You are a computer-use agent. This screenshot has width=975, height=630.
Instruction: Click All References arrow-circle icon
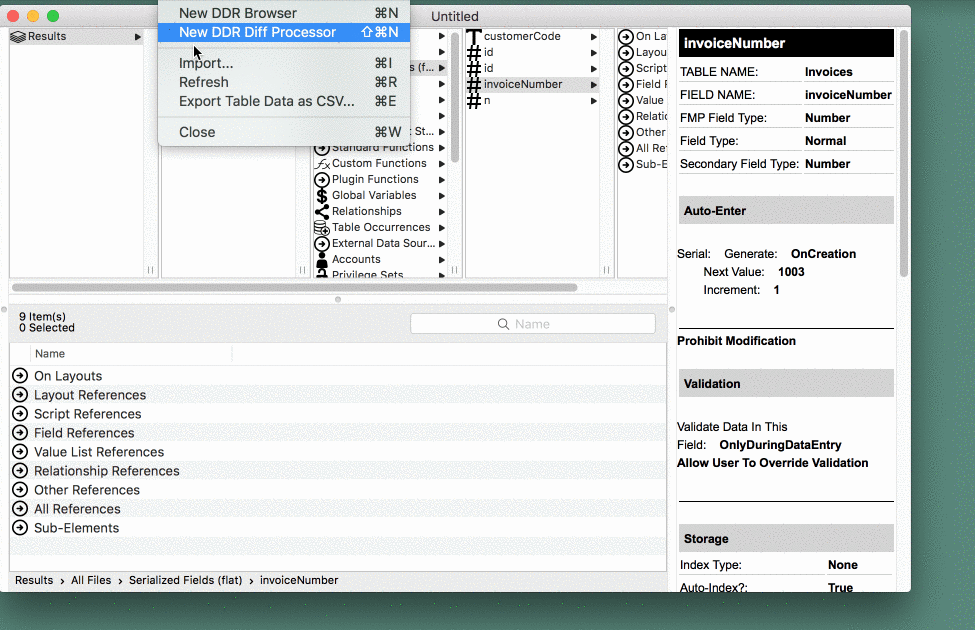(21, 509)
